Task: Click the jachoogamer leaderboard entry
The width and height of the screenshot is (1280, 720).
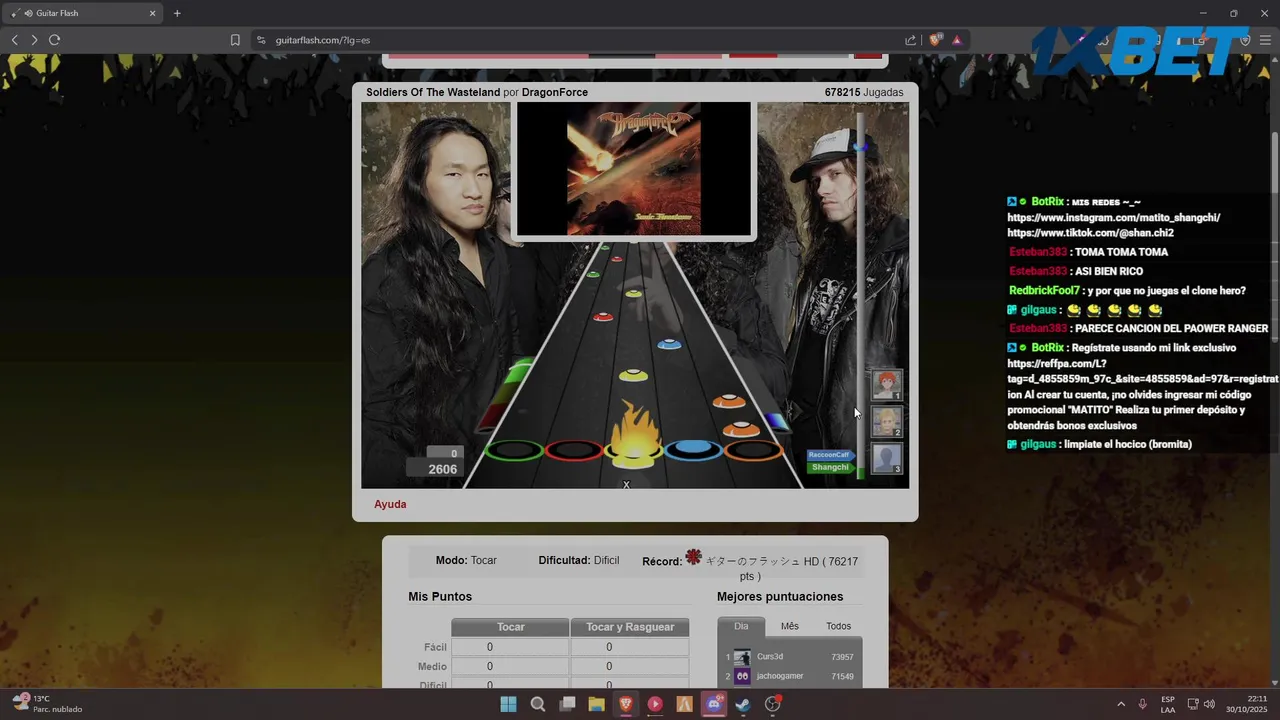Action: click(790, 676)
